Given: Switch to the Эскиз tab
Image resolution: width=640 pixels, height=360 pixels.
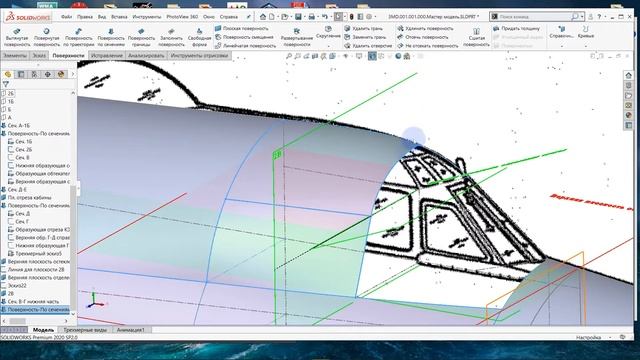Looking at the screenshot, I should click(x=39, y=56).
